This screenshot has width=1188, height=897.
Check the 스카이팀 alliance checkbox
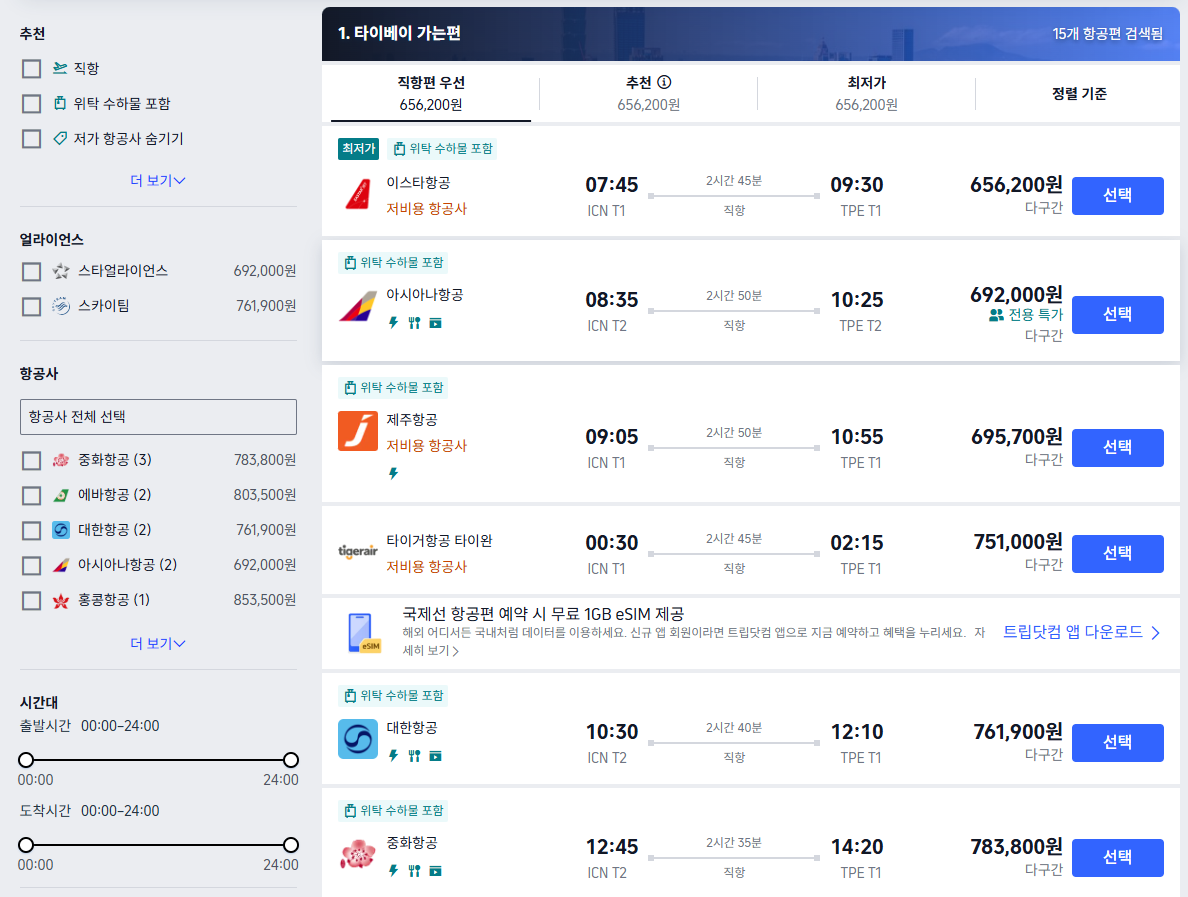click(31, 306)
